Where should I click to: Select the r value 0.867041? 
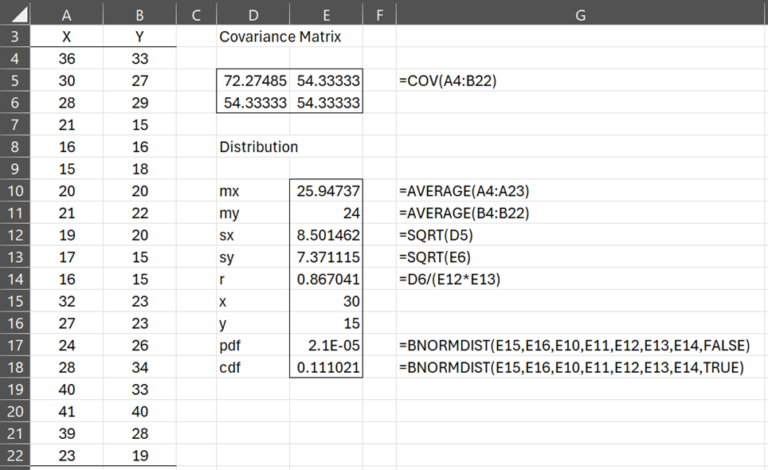coord(325,277)
